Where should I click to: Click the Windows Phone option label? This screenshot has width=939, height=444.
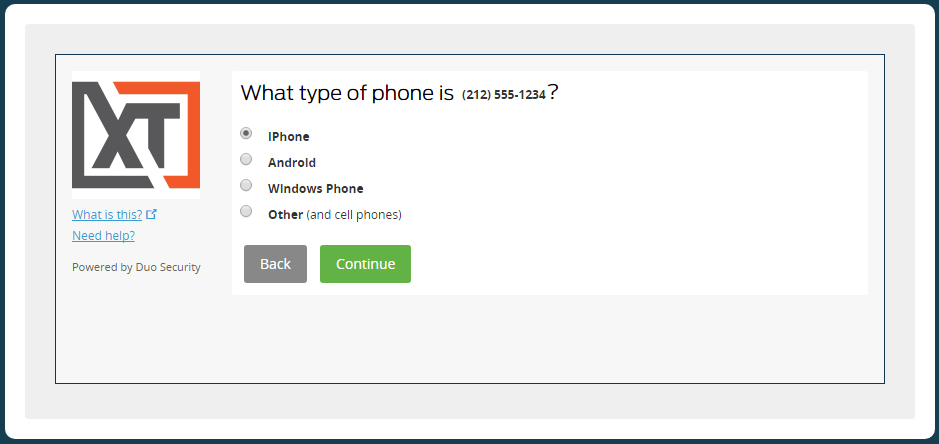316,189
